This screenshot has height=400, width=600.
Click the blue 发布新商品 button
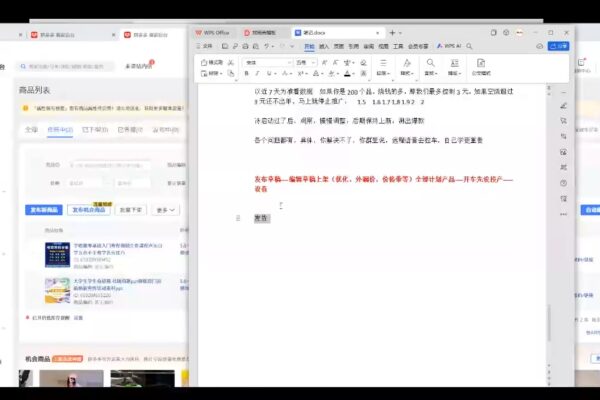click(44, 210)
